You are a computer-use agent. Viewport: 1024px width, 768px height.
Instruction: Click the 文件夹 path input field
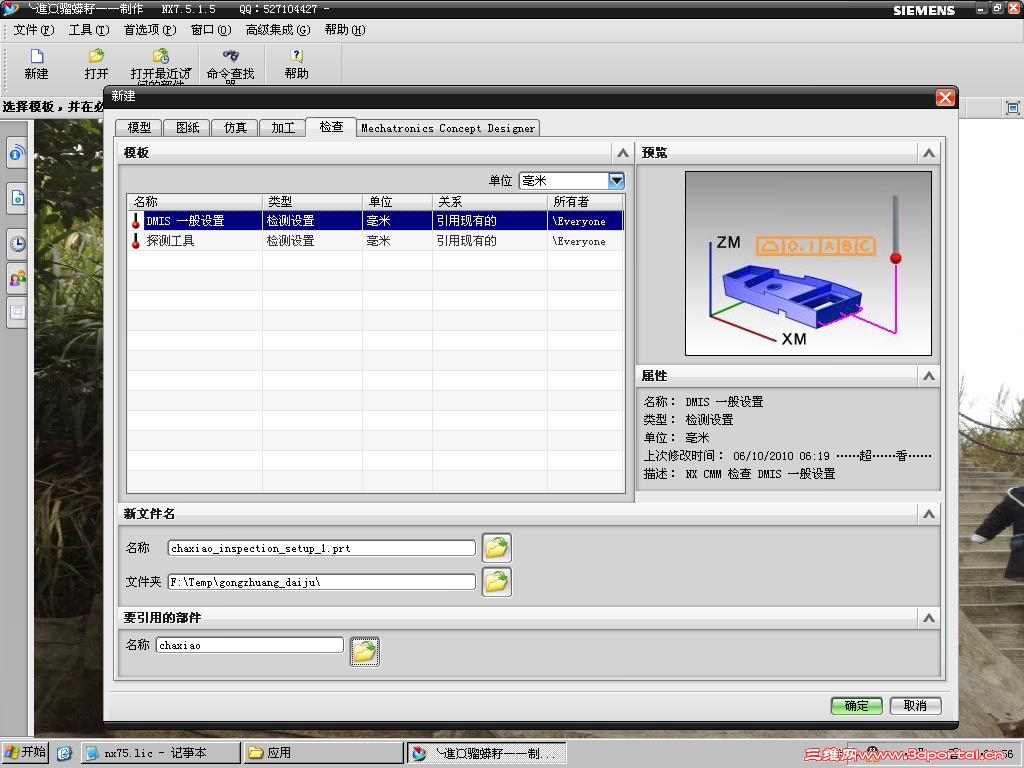(321, 582)
